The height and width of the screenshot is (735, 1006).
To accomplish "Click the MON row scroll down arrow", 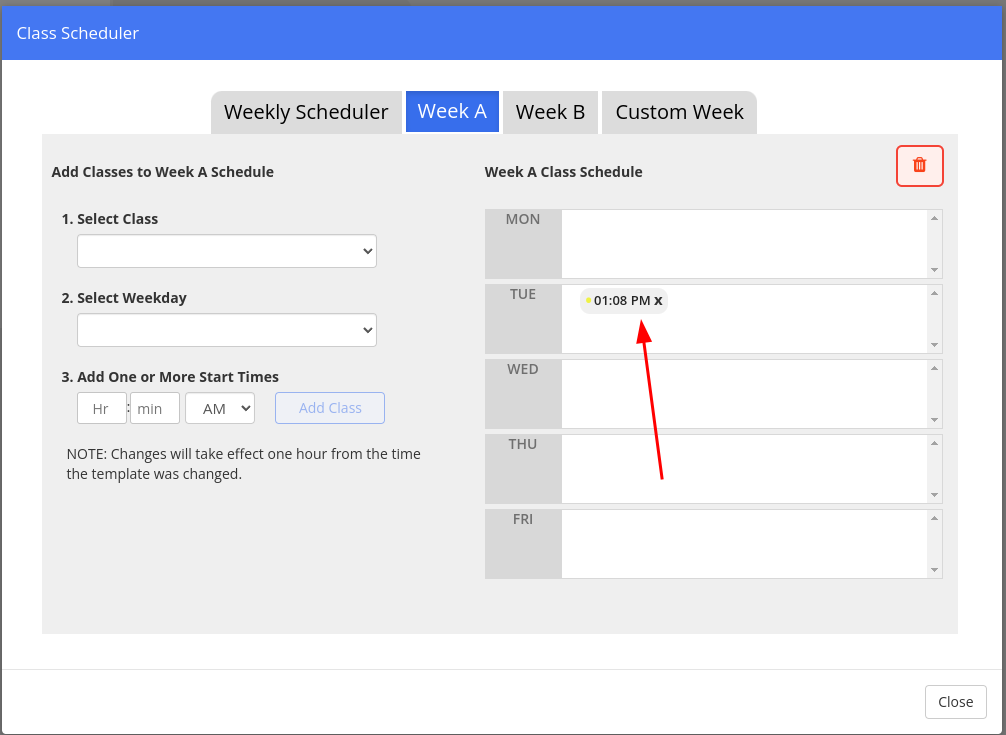I will point(935,270).
